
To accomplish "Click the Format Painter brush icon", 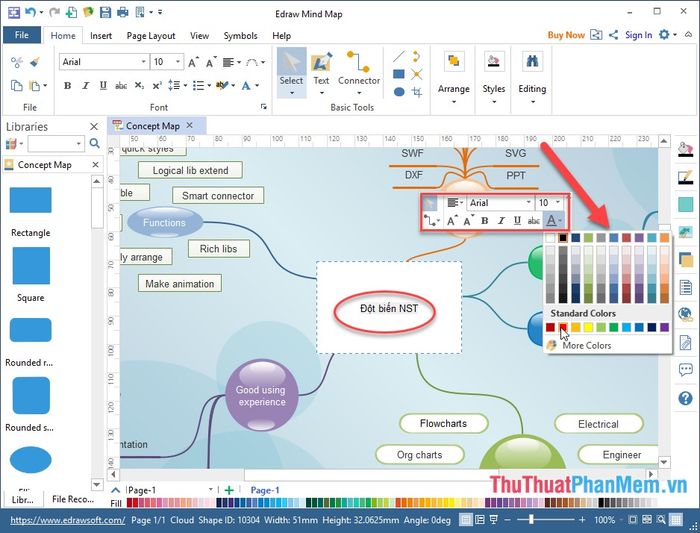I will 35,62.
